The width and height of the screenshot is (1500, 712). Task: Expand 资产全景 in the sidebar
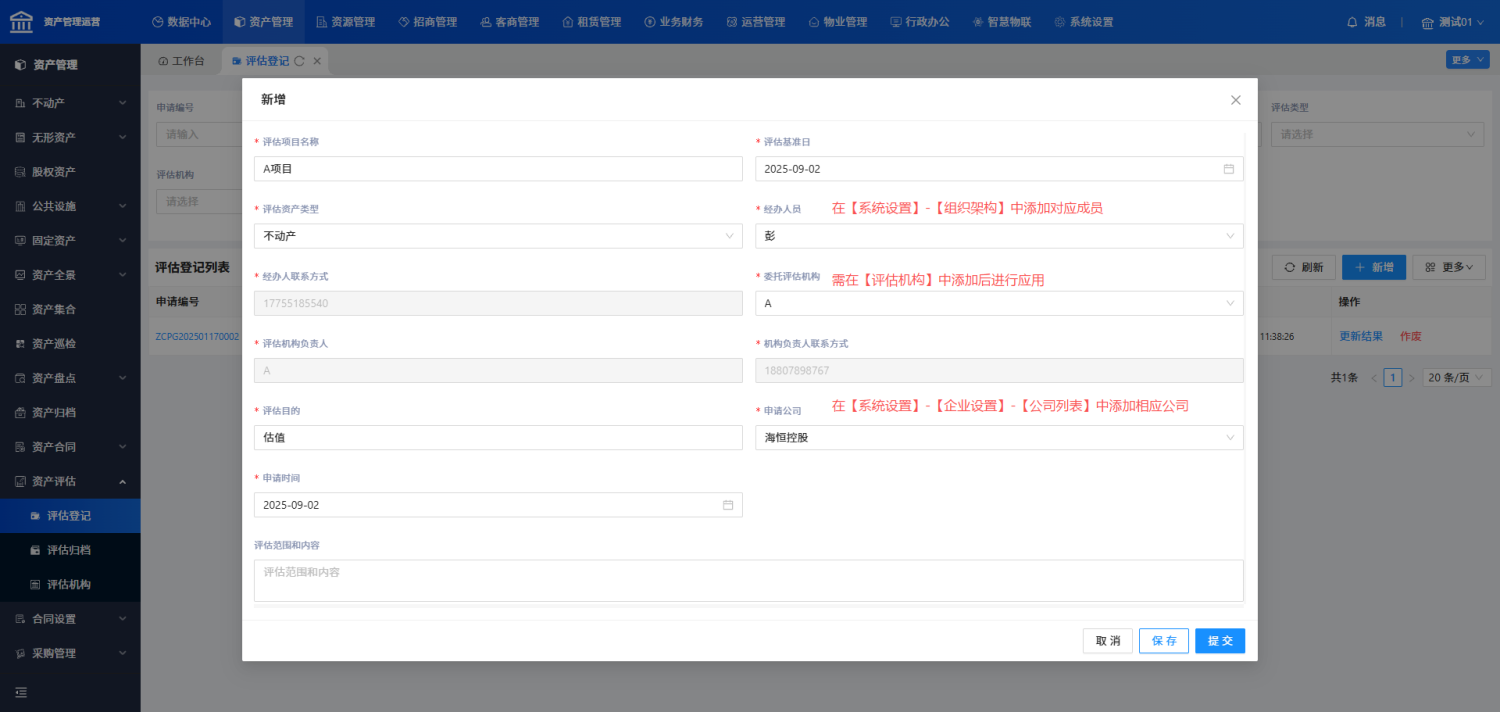pos(70,275)
